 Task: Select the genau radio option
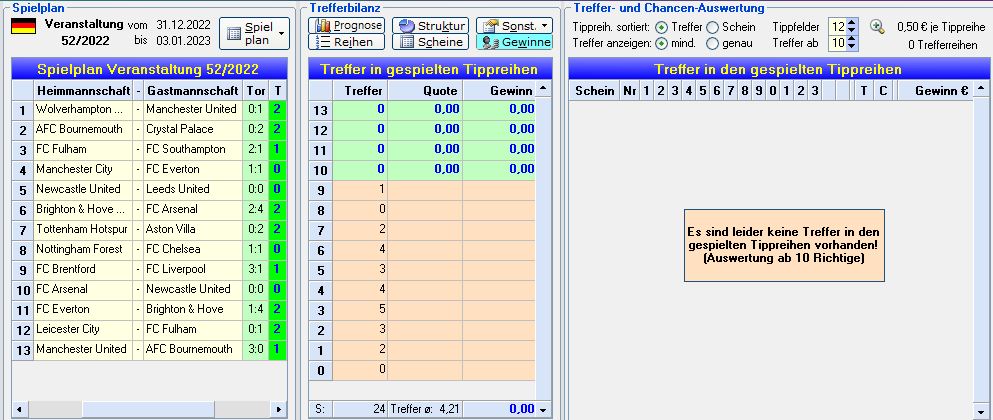click(x=712, y=44)
